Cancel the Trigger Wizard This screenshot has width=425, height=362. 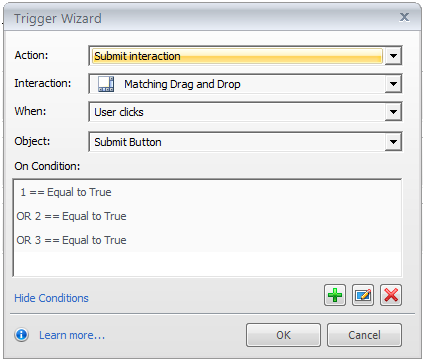pos(364,335)
